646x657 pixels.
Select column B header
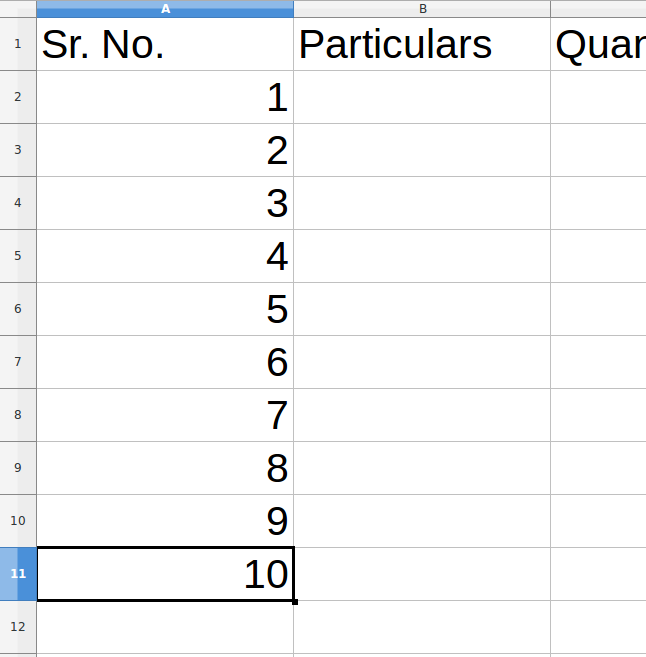[x=422, y=9]
